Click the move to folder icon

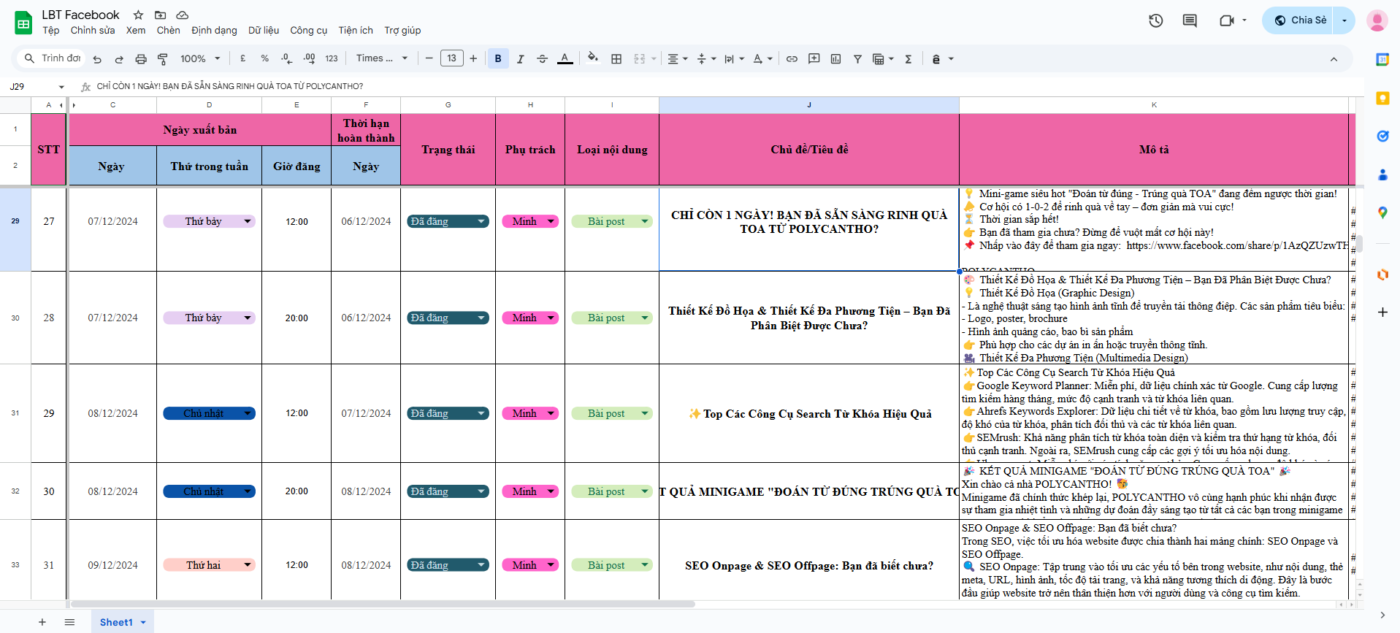coord(160,15)
